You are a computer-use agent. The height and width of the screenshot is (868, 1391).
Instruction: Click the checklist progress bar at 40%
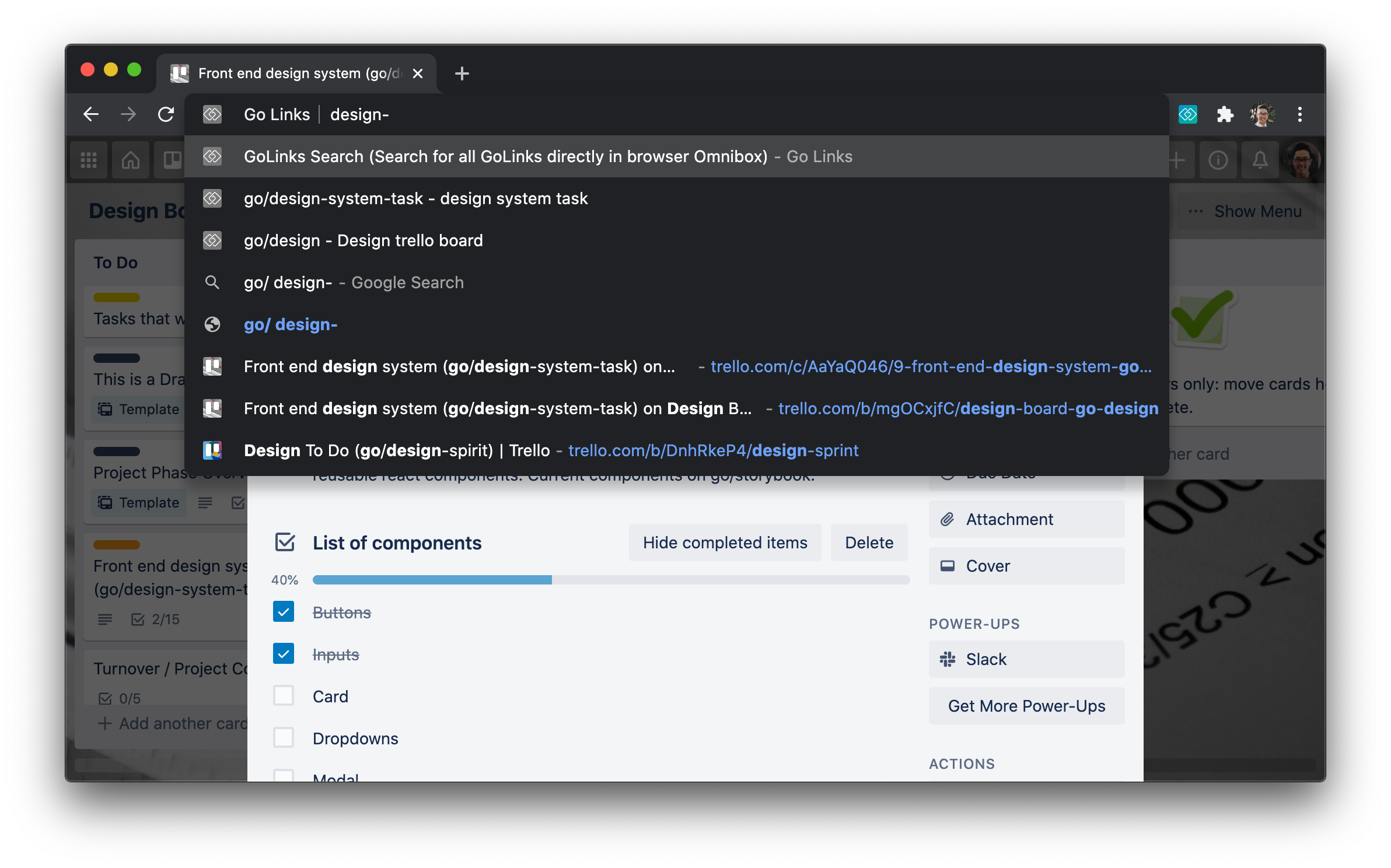pos(611,580)
